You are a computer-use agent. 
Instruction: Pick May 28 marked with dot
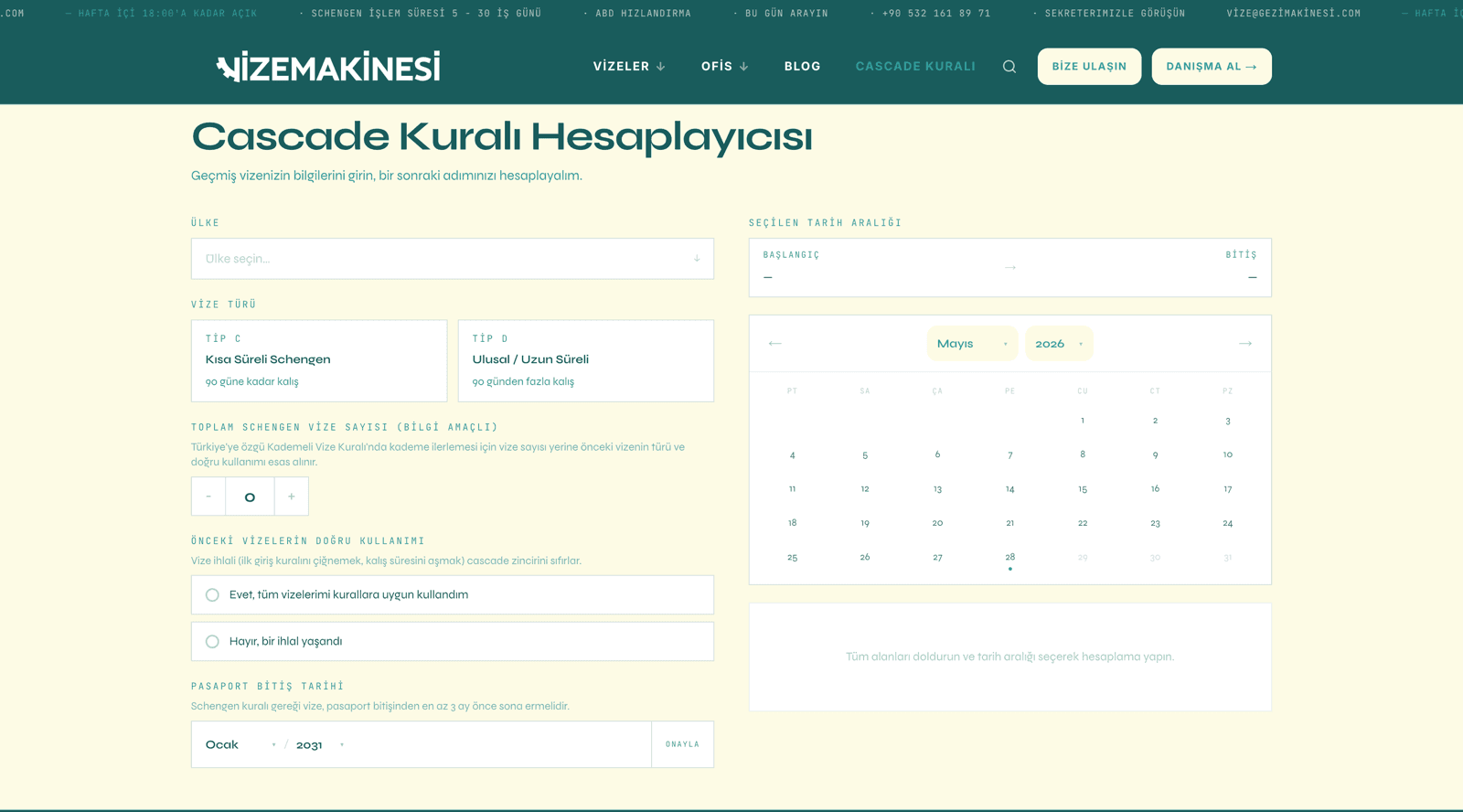click(x=1010, y=558)
